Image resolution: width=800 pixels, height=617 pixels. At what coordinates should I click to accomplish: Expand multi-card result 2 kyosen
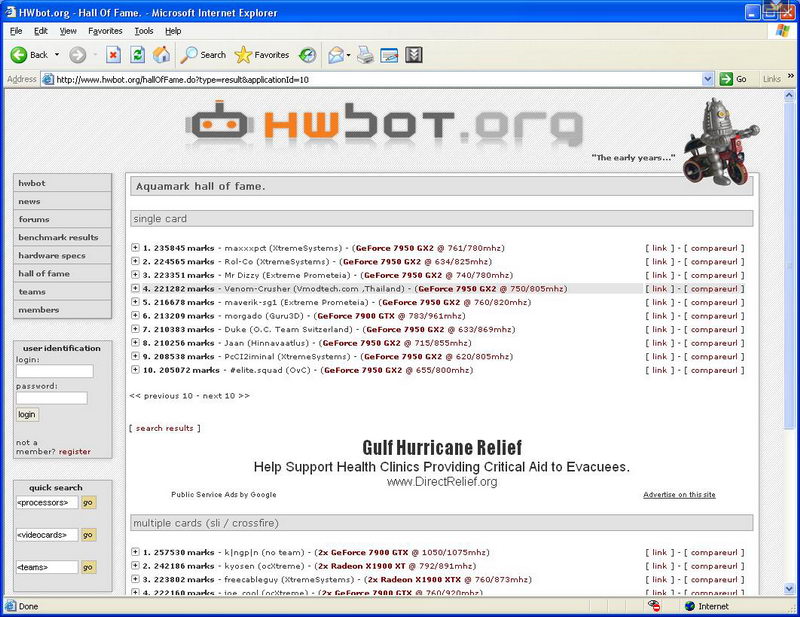pos(135,565)
